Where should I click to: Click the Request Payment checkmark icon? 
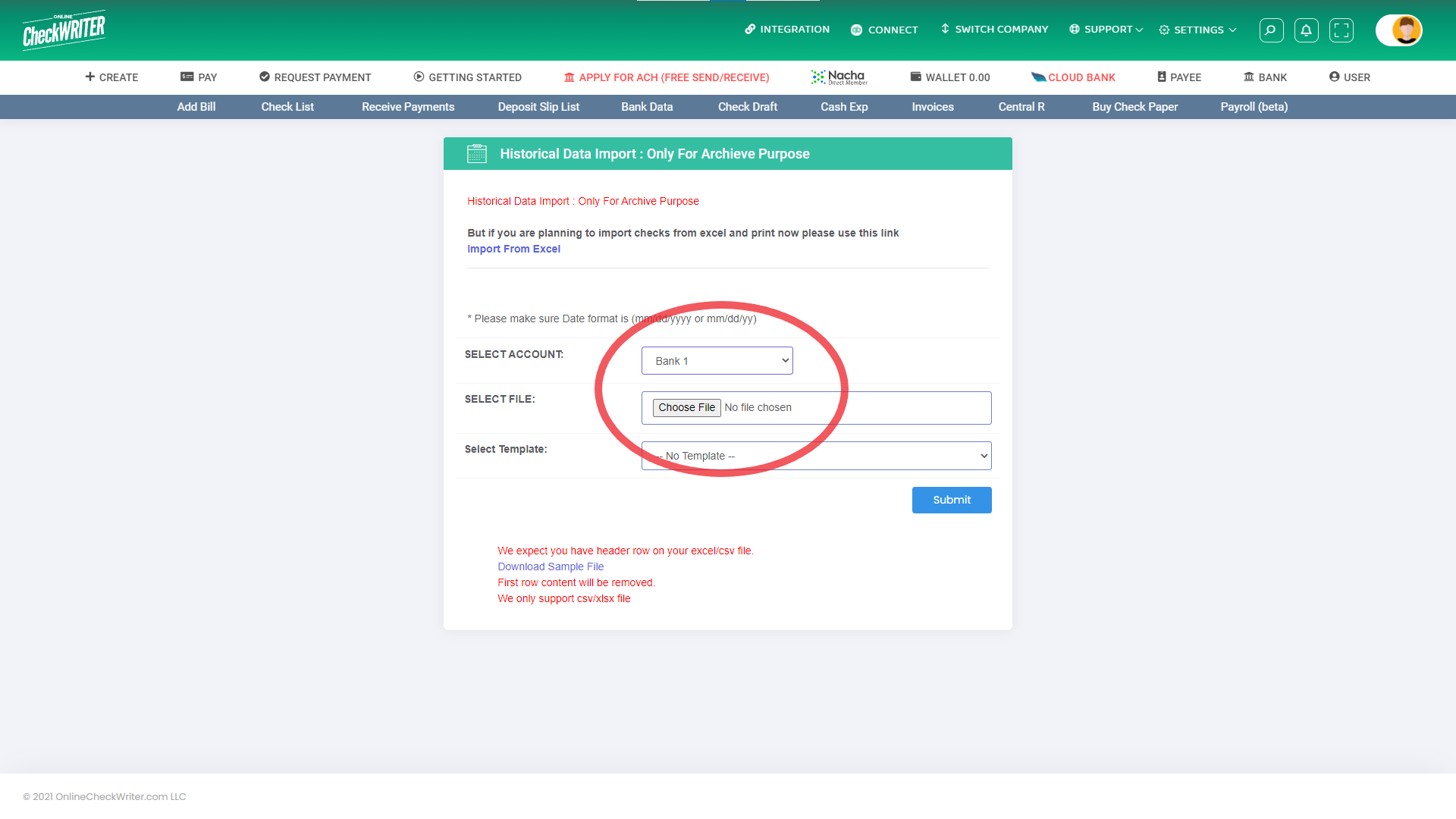pyautogui.click(x=265, y=77)
